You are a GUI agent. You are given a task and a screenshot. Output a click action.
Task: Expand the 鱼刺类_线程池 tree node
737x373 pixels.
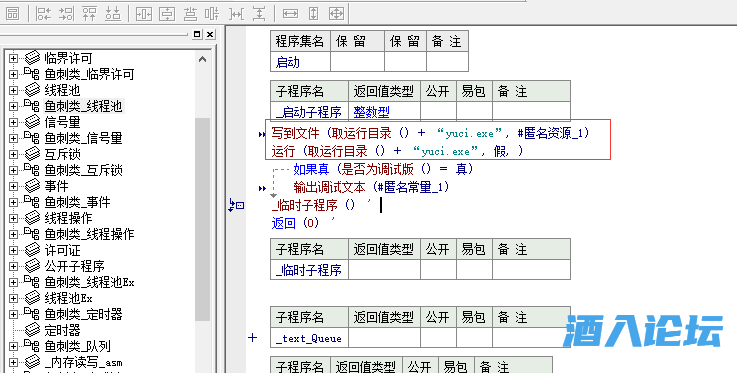point(13,106)
